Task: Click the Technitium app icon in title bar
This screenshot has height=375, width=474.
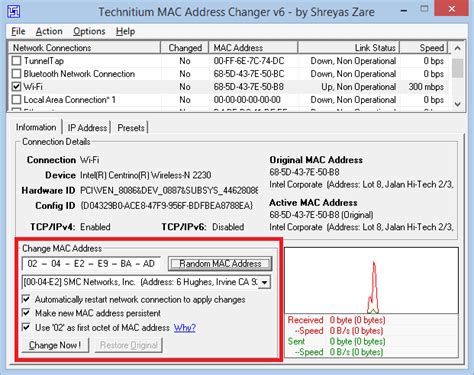Action: pos(14,12)
